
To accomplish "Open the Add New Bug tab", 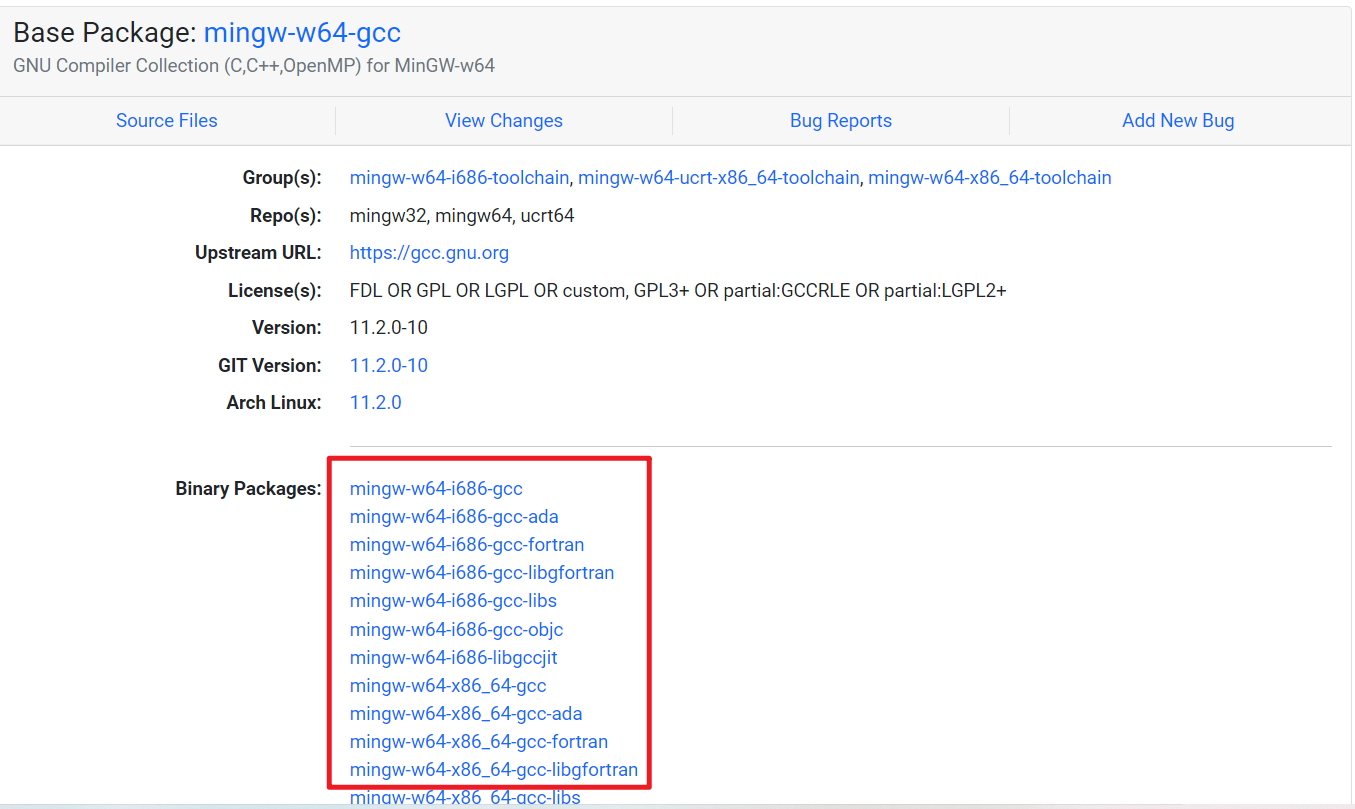I will coord(1178,121).
